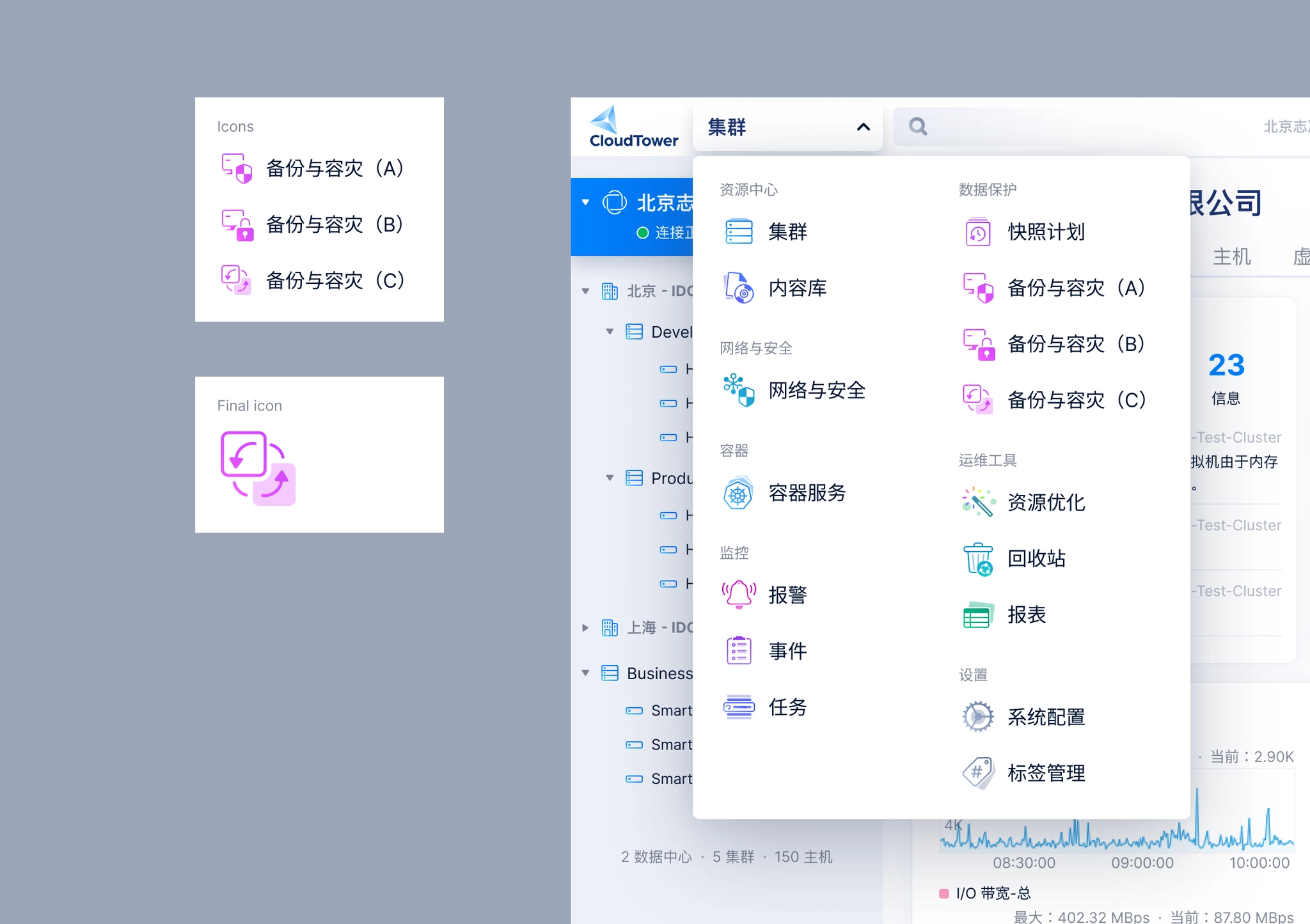Click the 回收站 recycle bin icon
Screen dimensions: 1310x924
pos(977,559)
